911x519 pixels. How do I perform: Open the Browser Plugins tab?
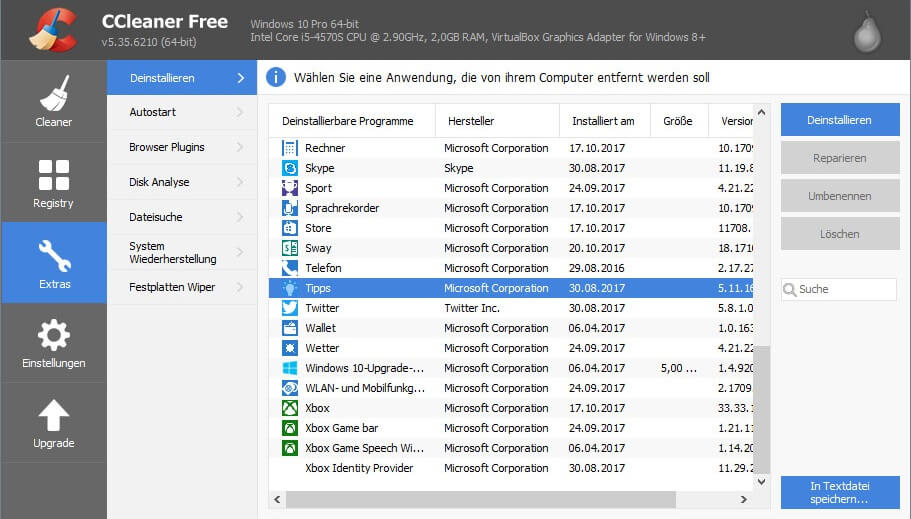[182, 147]
